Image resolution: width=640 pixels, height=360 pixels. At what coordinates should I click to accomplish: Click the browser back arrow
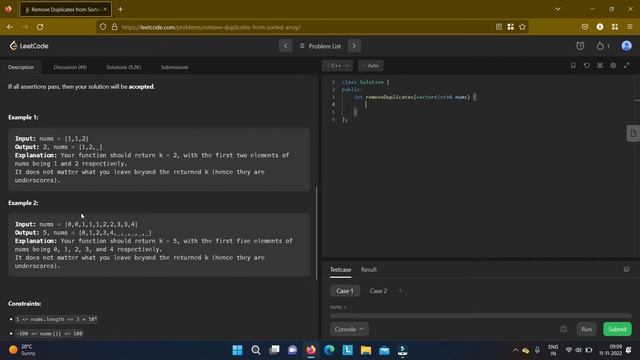pyautogui.click(x=10, y=27)
